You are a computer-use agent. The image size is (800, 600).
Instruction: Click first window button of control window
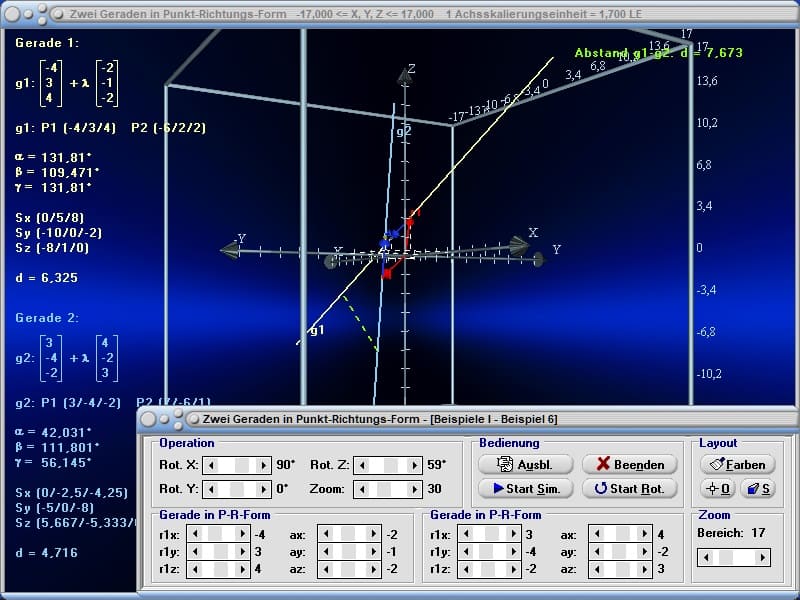click(x=148, y=419)
